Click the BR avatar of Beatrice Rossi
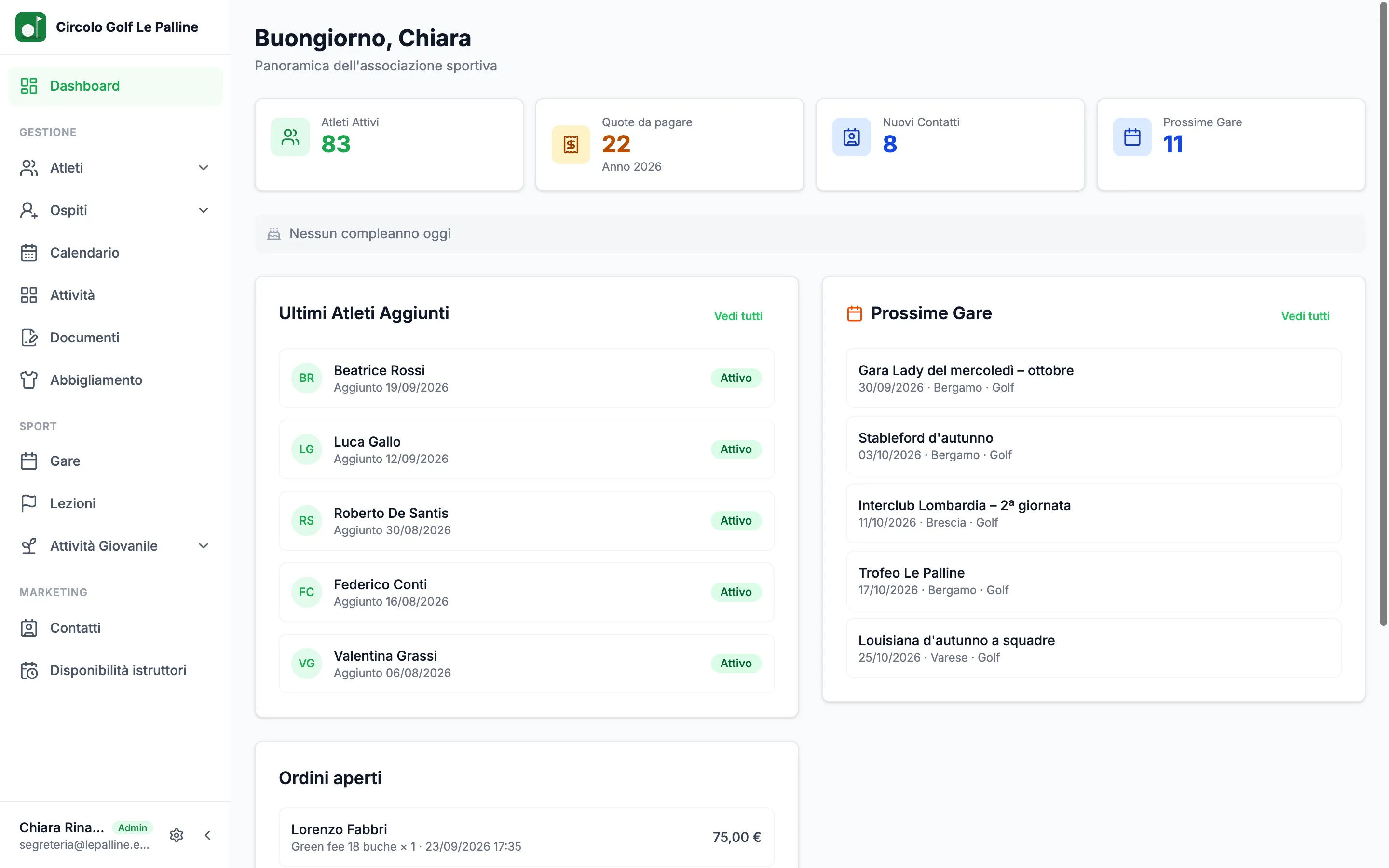 pyautogui.click(x=307, y=378)
